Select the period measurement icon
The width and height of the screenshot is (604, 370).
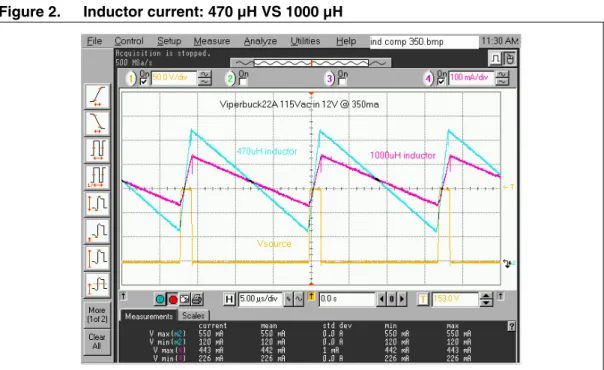(x=97, y=150)
